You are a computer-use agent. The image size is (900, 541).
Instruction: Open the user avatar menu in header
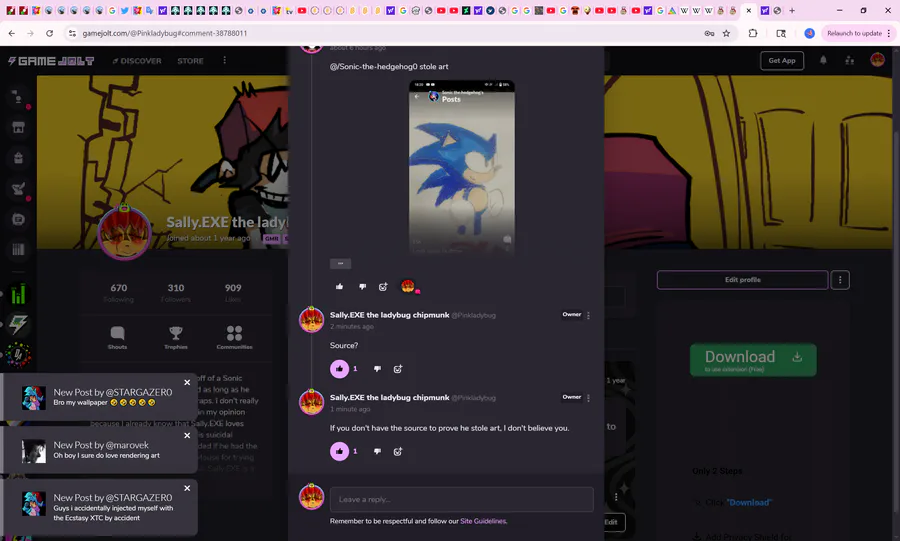click(877, 60)
